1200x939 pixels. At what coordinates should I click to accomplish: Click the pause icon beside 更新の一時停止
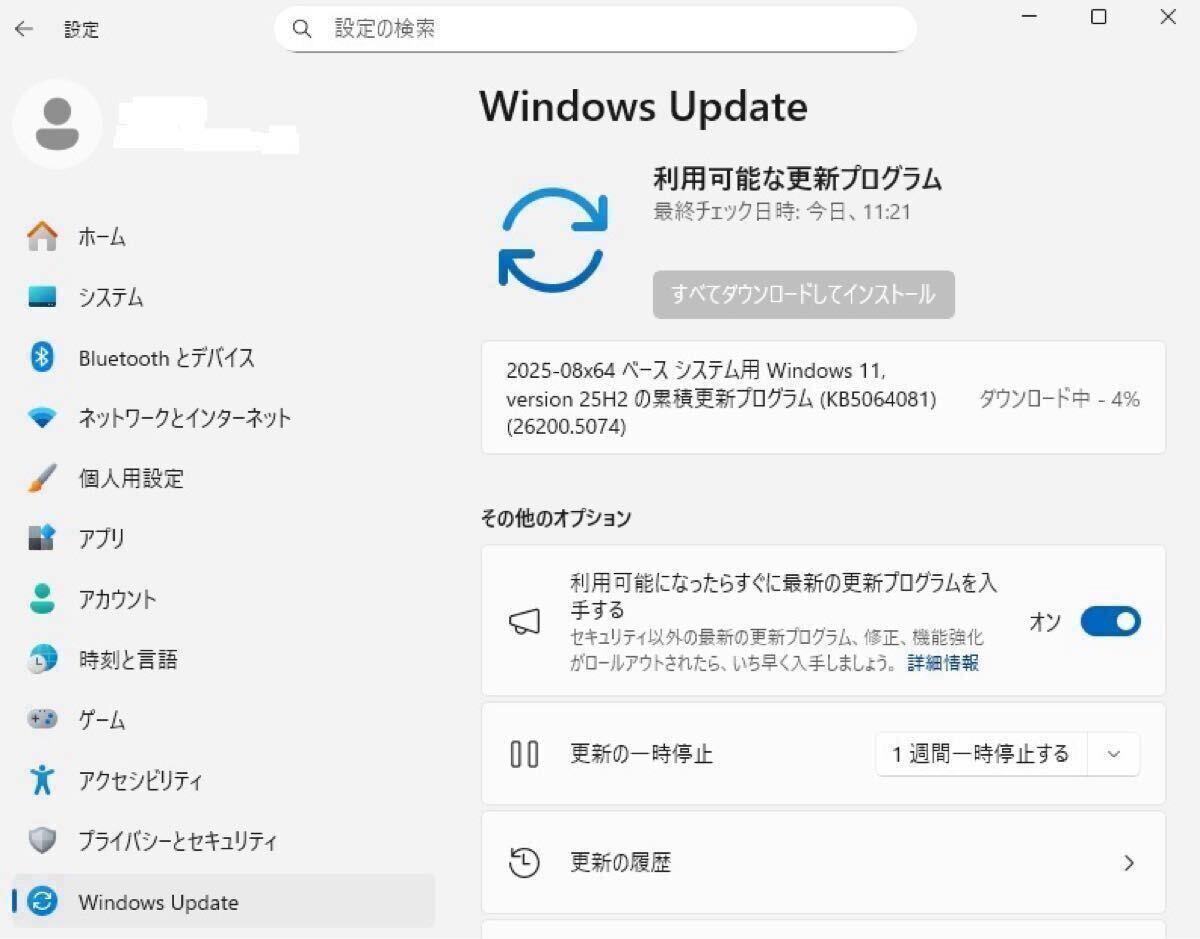click(x=525, y=754)
